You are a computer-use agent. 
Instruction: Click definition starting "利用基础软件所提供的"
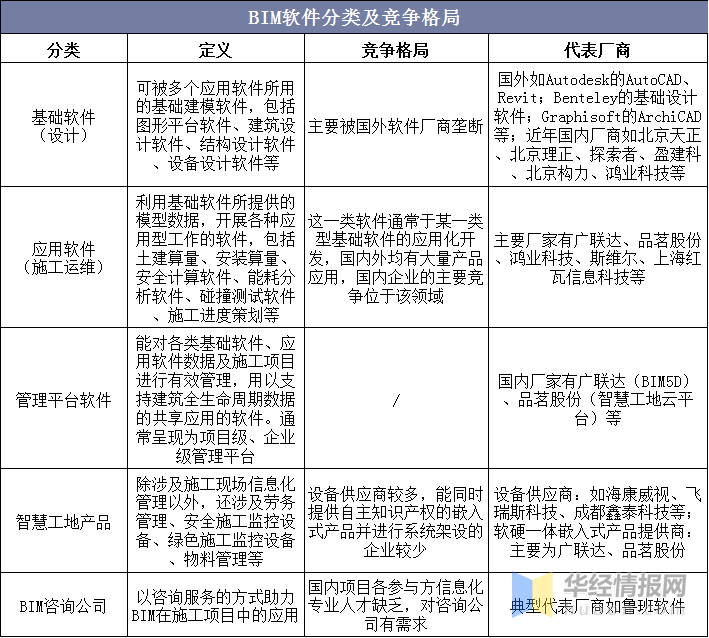pos(216,258)
